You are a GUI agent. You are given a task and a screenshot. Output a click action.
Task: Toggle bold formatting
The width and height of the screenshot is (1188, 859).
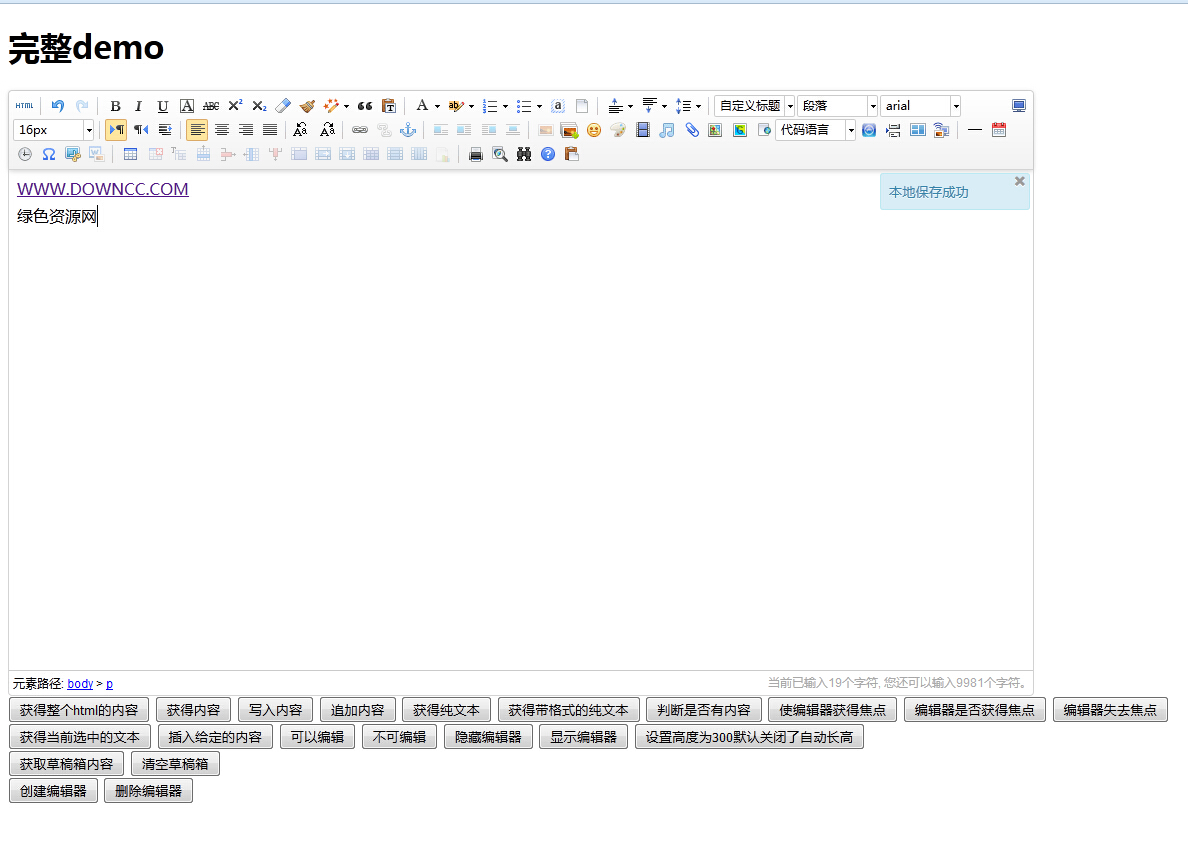click(x=115, y=106)
